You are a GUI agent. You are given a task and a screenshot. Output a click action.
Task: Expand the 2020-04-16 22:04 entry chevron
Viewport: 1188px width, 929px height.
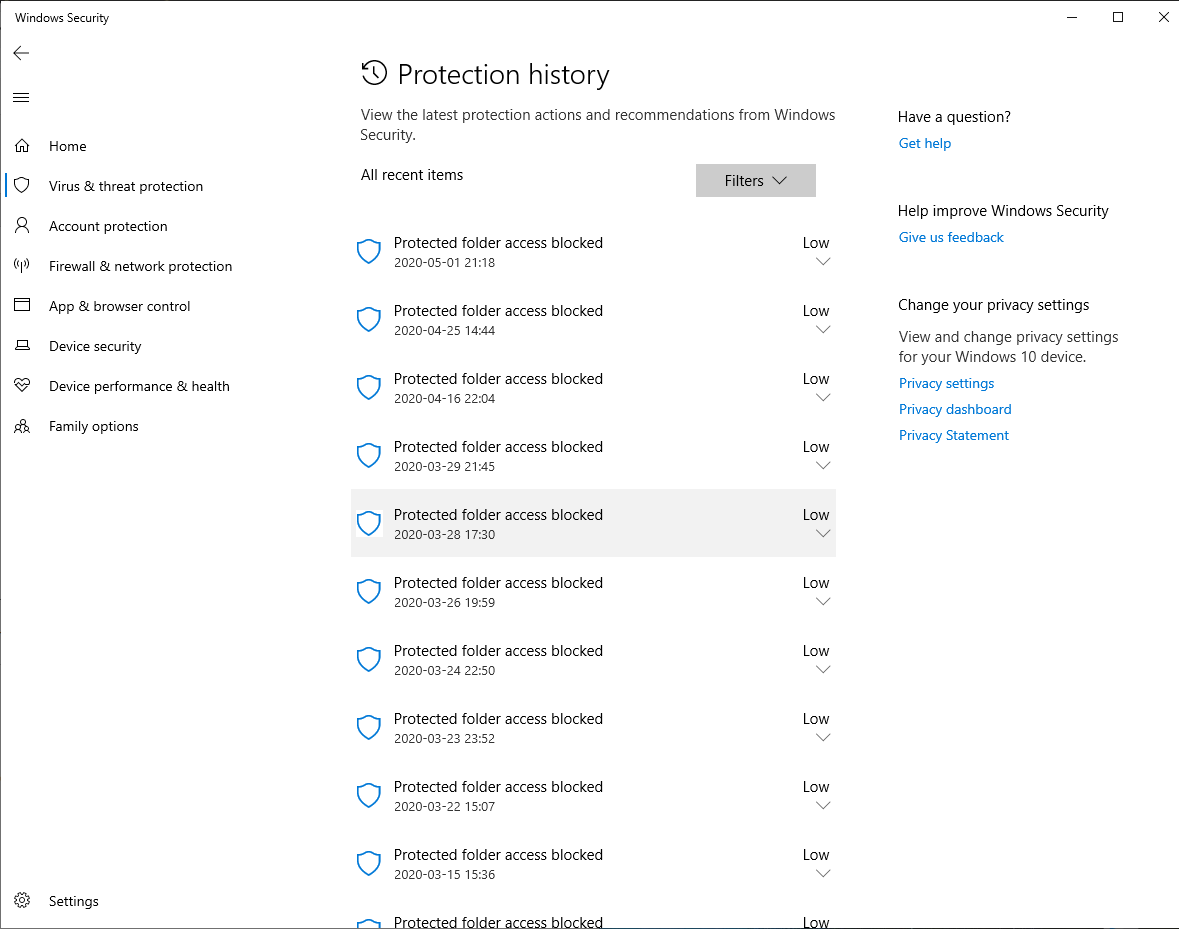pyautogui.click(x=823, y=398)
